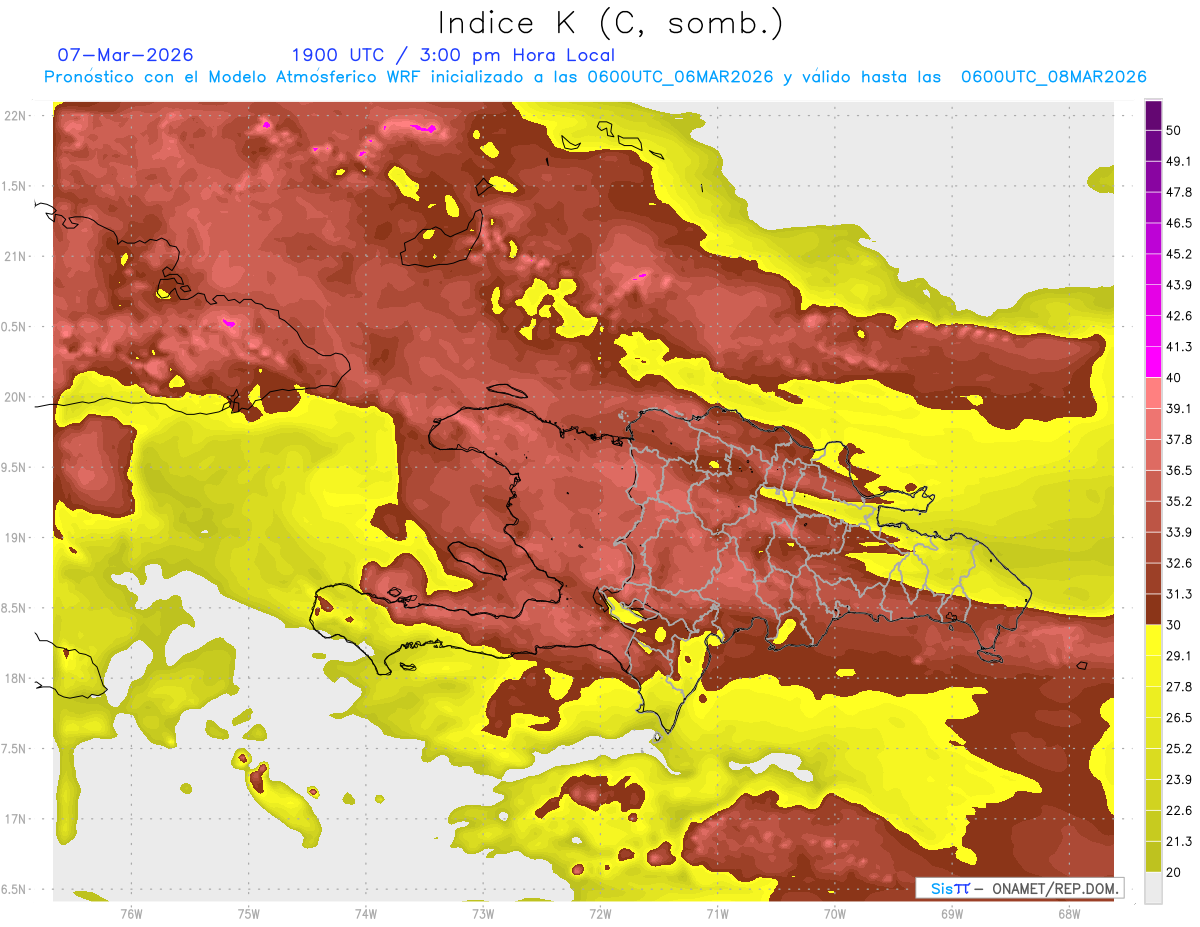
Task: Click legend value '42.6'
Action: point(1180,316)
